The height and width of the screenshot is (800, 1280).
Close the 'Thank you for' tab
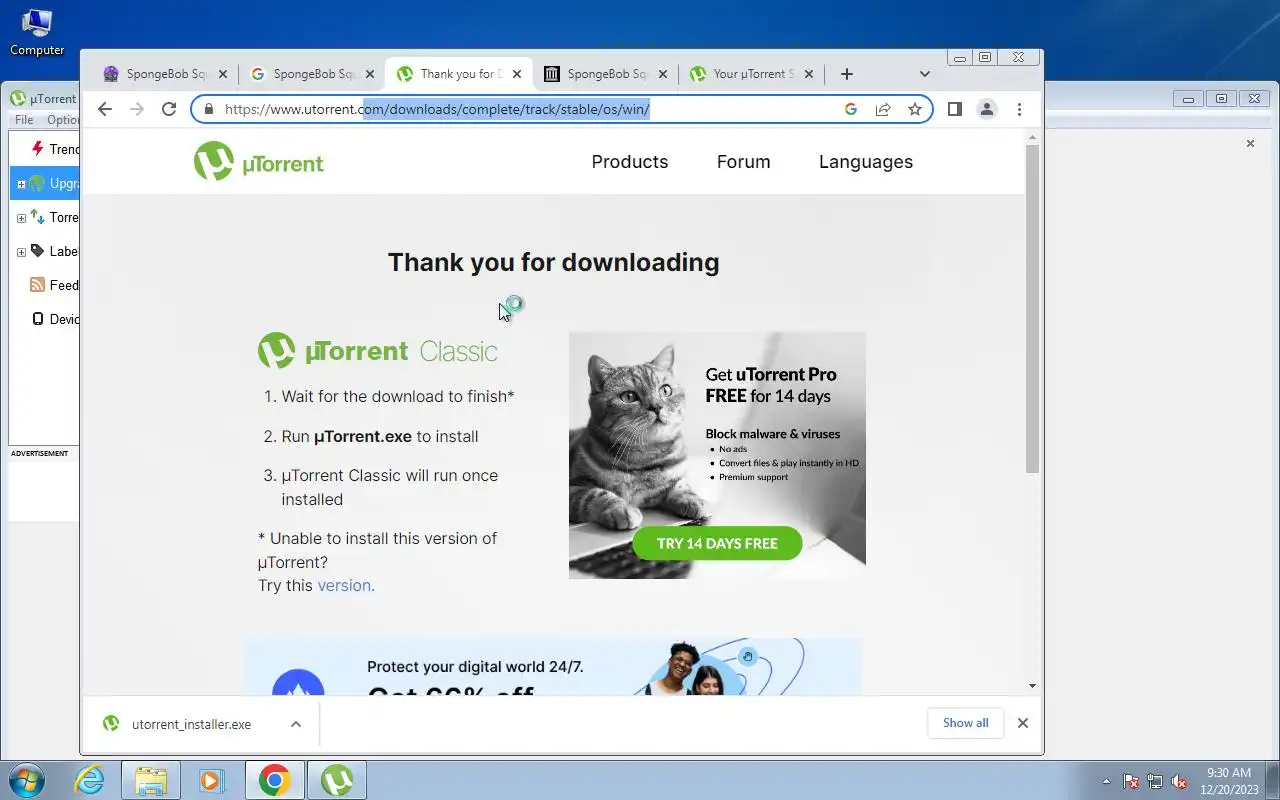click(517, 74)
